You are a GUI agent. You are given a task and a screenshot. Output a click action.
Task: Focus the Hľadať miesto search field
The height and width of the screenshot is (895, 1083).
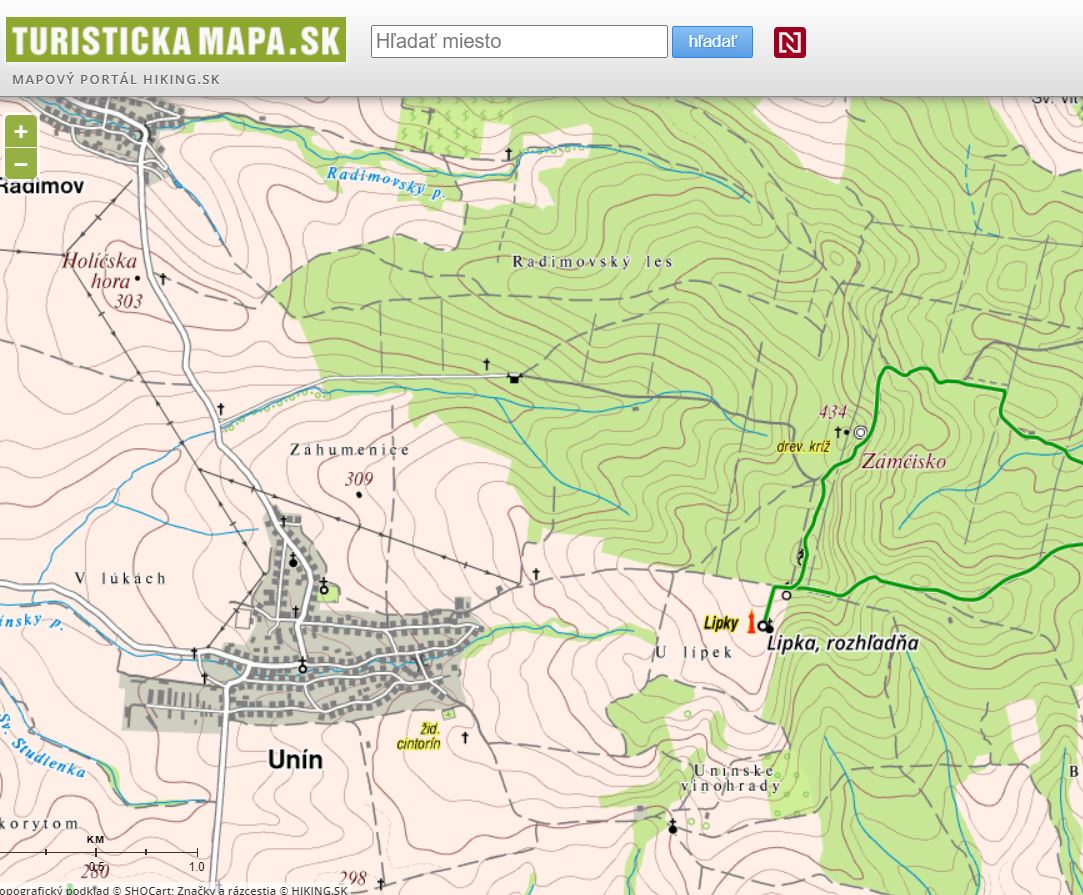(x=519, y=41)
